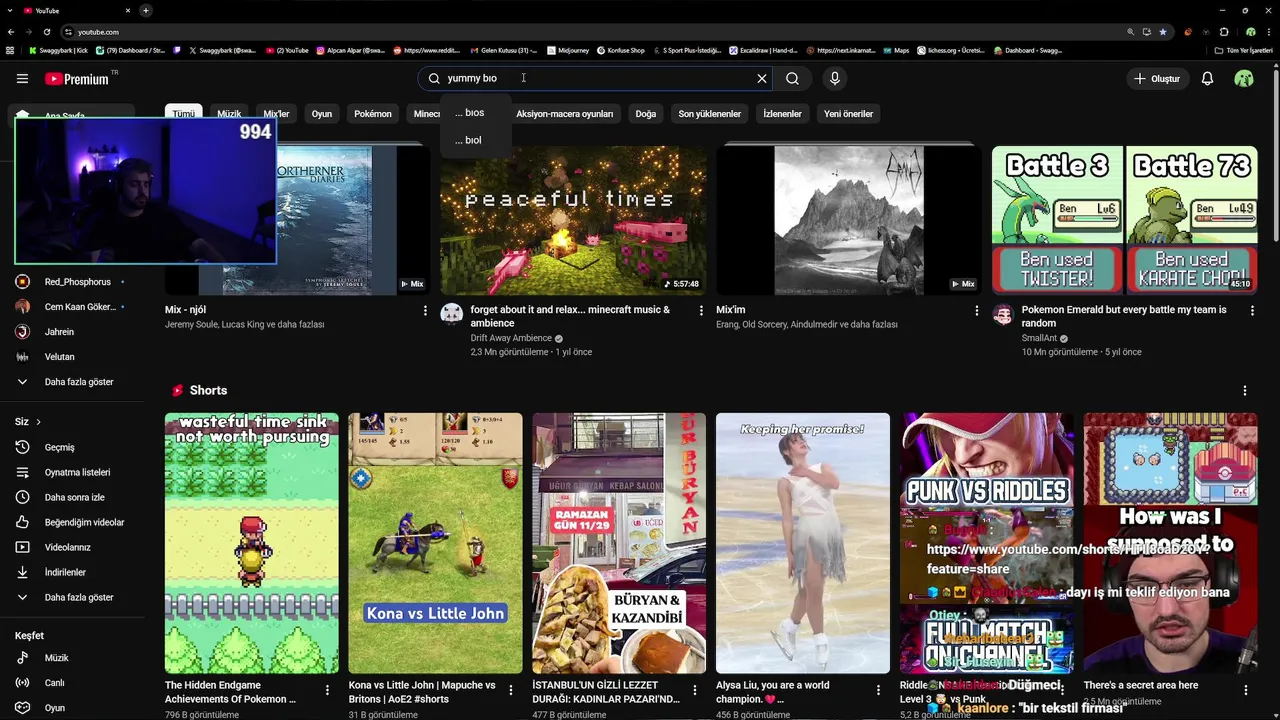This screenshot has height=720, width=1280.
Task: Select the İzlenenler filter chip
Action: (x=782, y=114)
